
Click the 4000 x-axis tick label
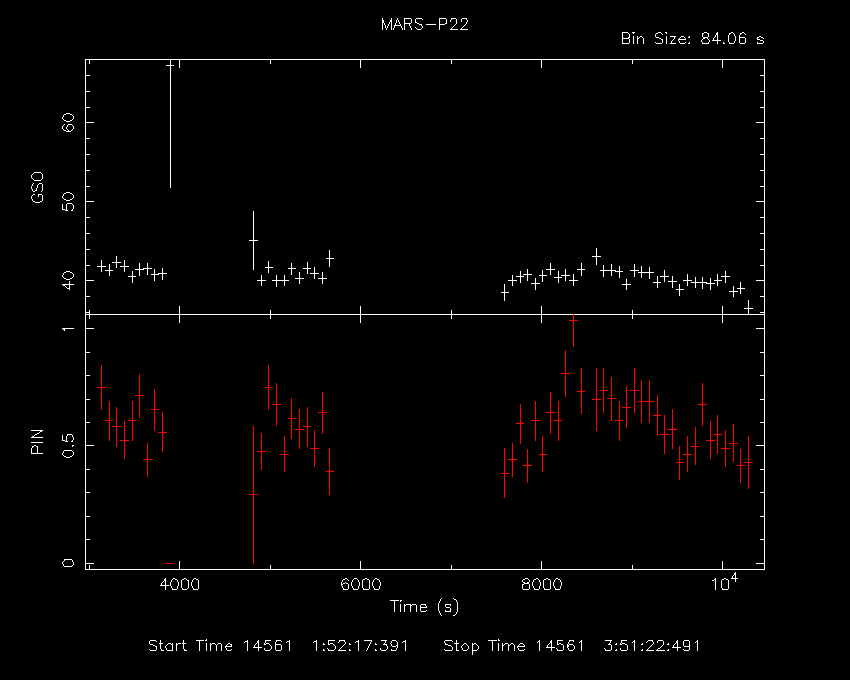coord(179,585)
